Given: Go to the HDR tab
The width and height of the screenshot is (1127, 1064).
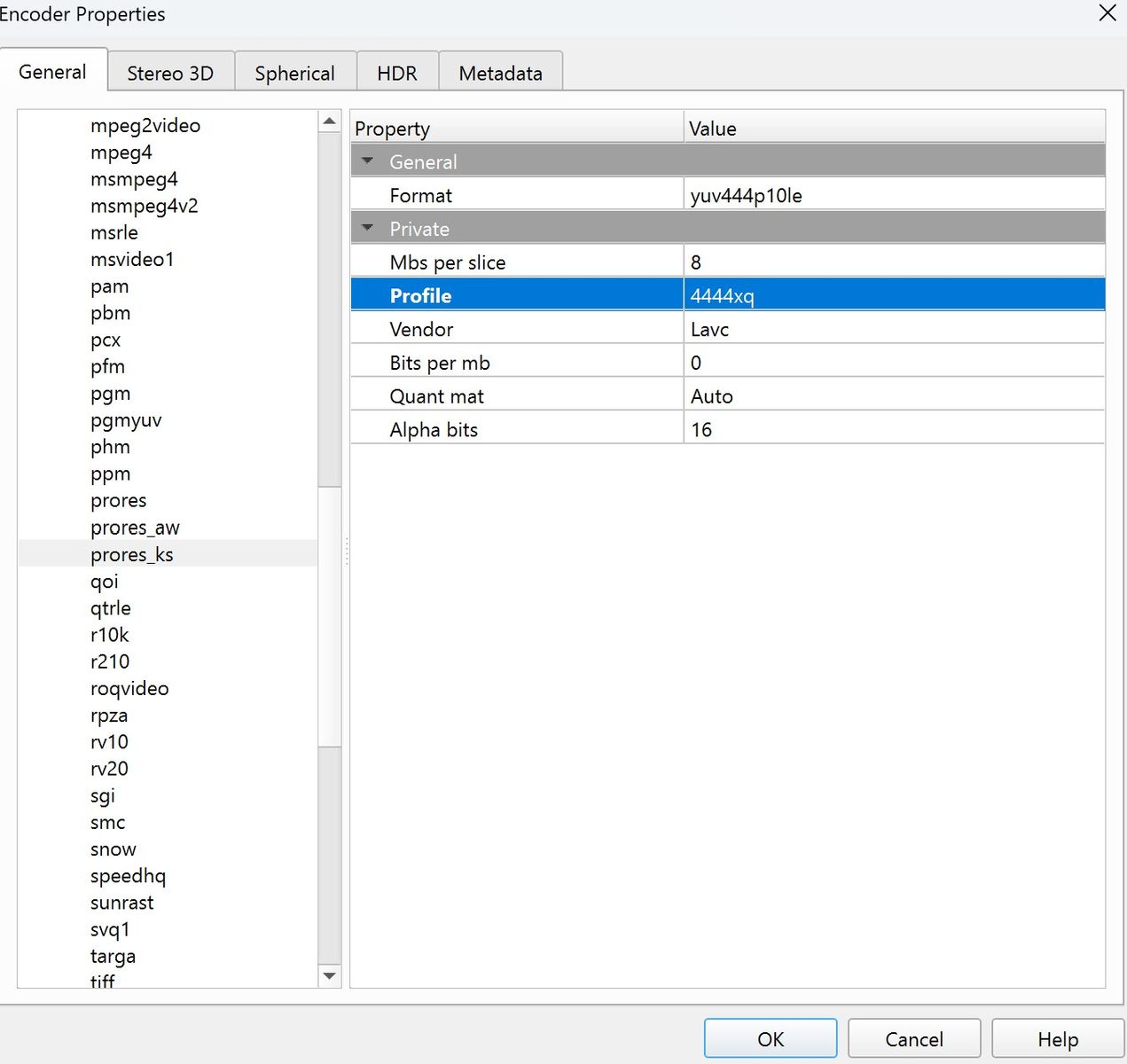Looking at the screenshot, I should (396, 73).
